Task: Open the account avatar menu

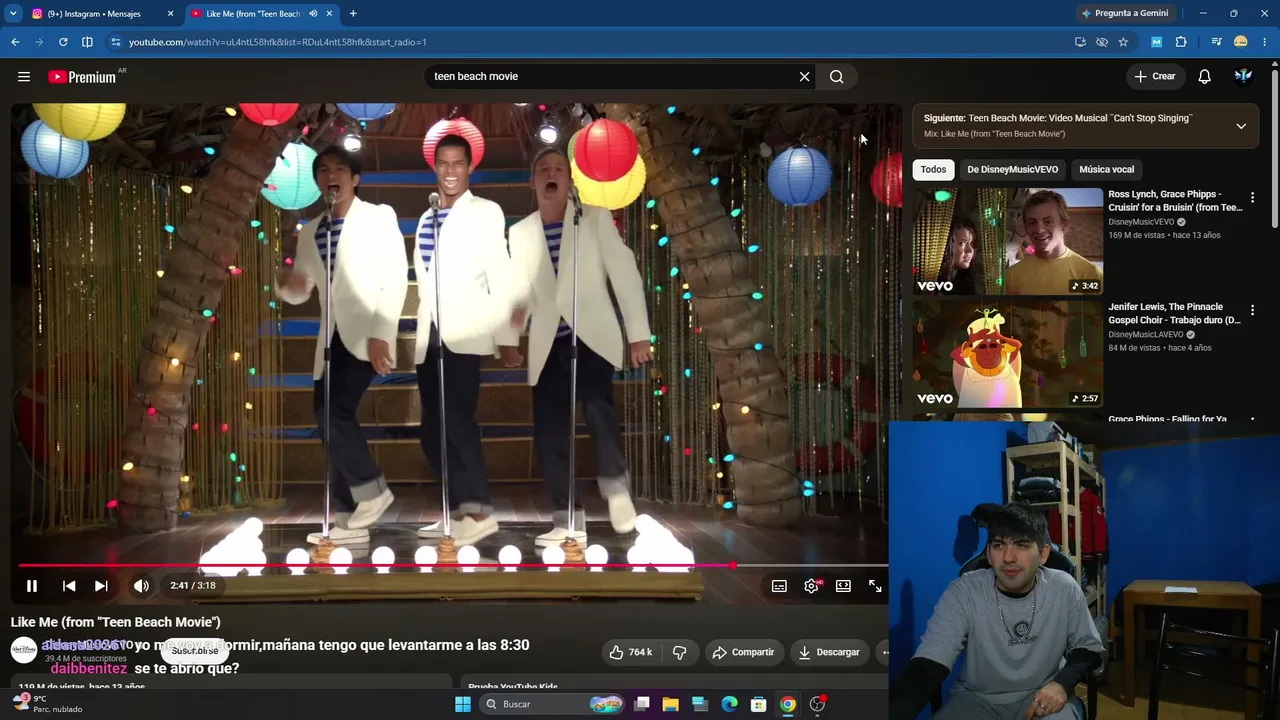Action: pyautogui.click(x=1243, y=77)
